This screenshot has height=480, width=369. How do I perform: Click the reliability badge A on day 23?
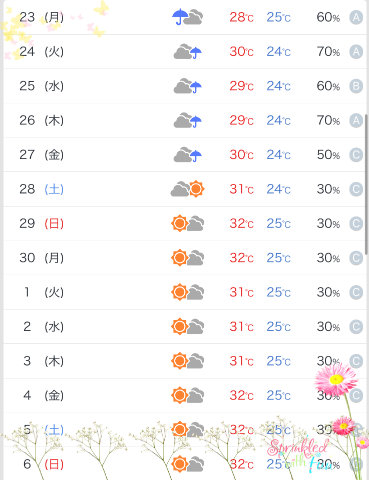(356, 17)
